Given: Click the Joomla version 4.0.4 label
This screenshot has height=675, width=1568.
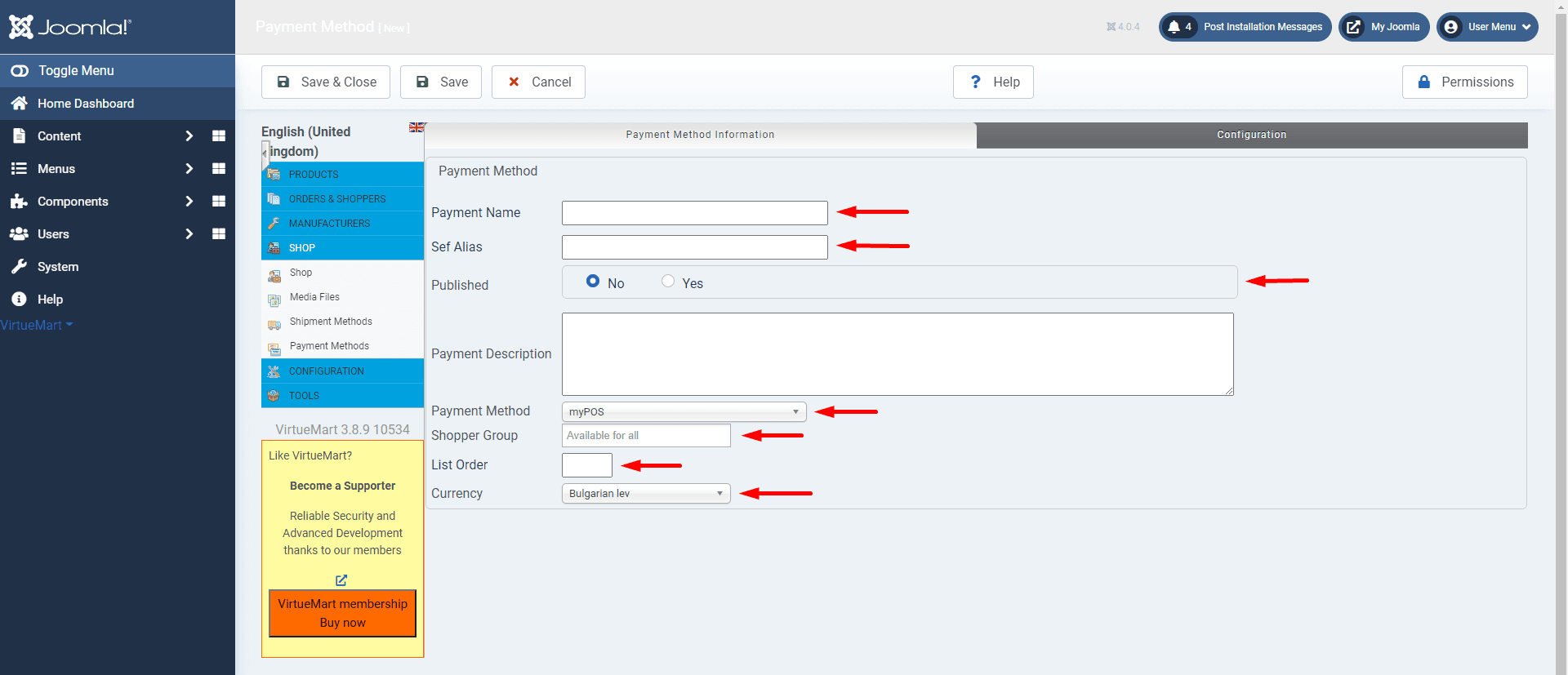Looking at the screenshot, I should [1123, 27].
